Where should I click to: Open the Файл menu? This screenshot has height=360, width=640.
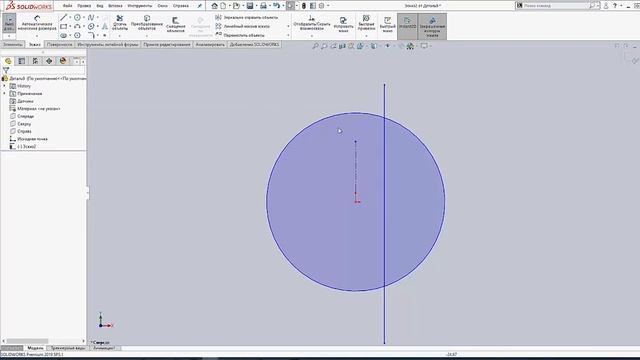[x=67, y=6]
